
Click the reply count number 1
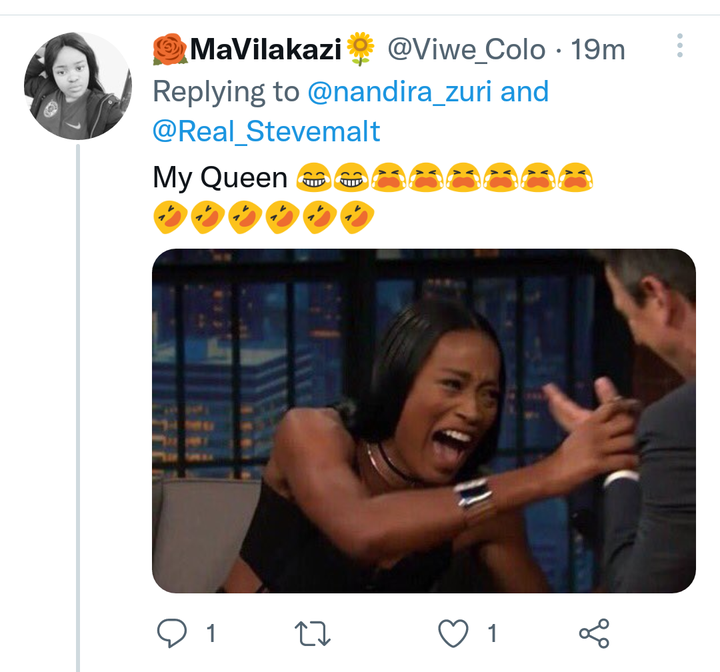point(211,634)
